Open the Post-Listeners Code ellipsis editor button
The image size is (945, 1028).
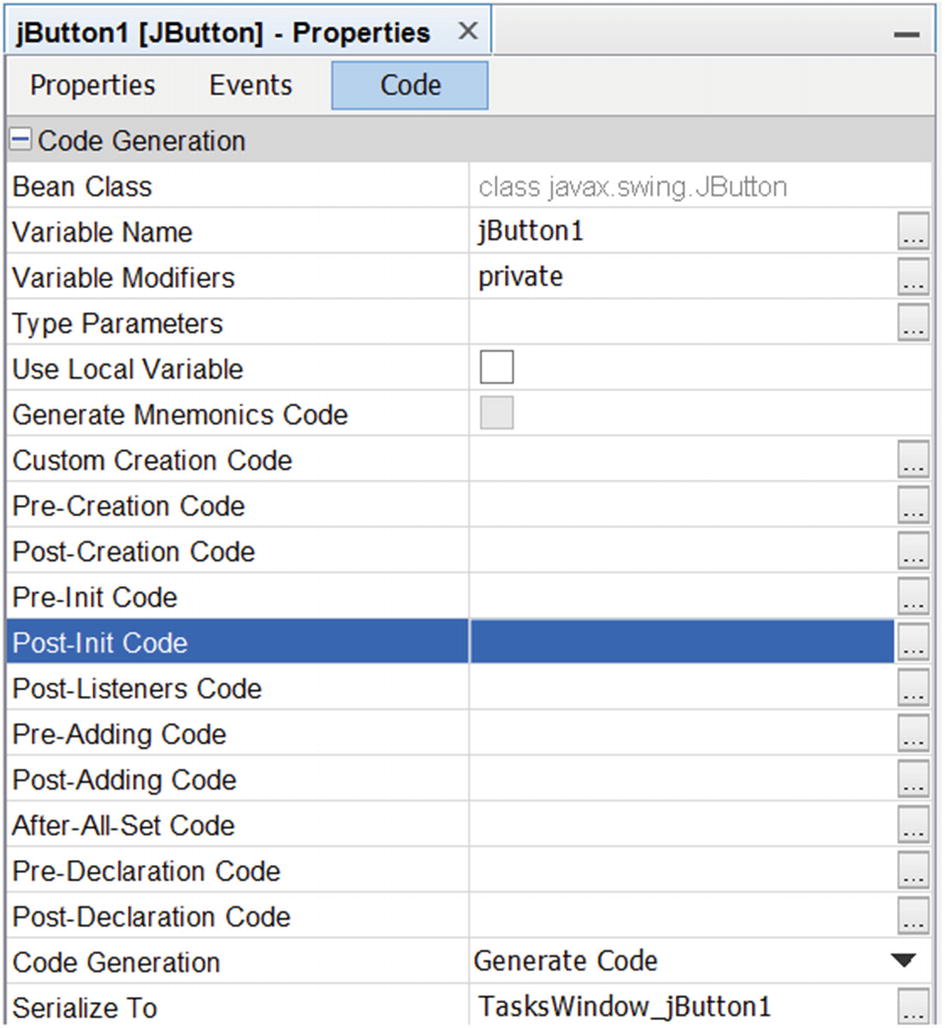click(913, 688)
